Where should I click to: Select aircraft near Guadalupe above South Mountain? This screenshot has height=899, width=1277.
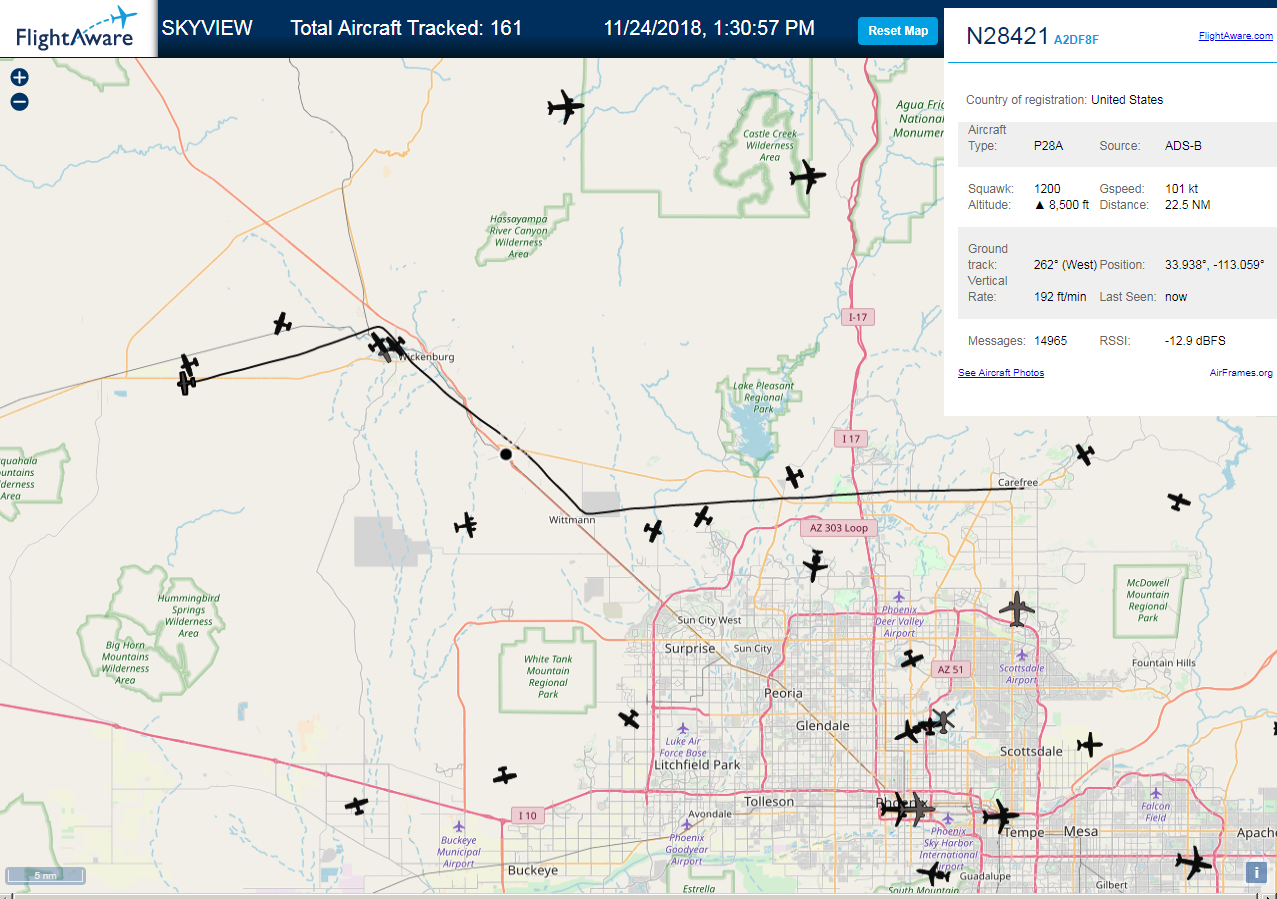click(933, 874)
